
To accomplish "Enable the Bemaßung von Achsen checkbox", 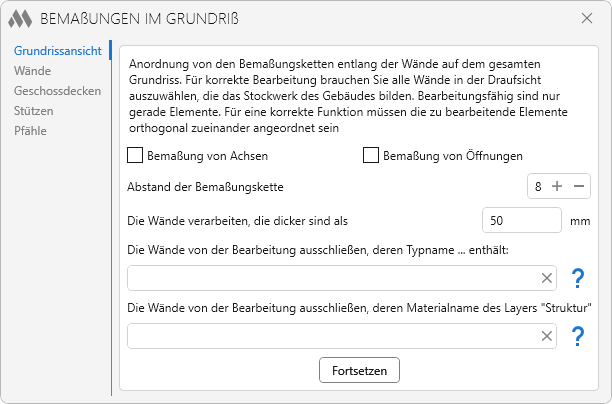I will click(136, 155).
